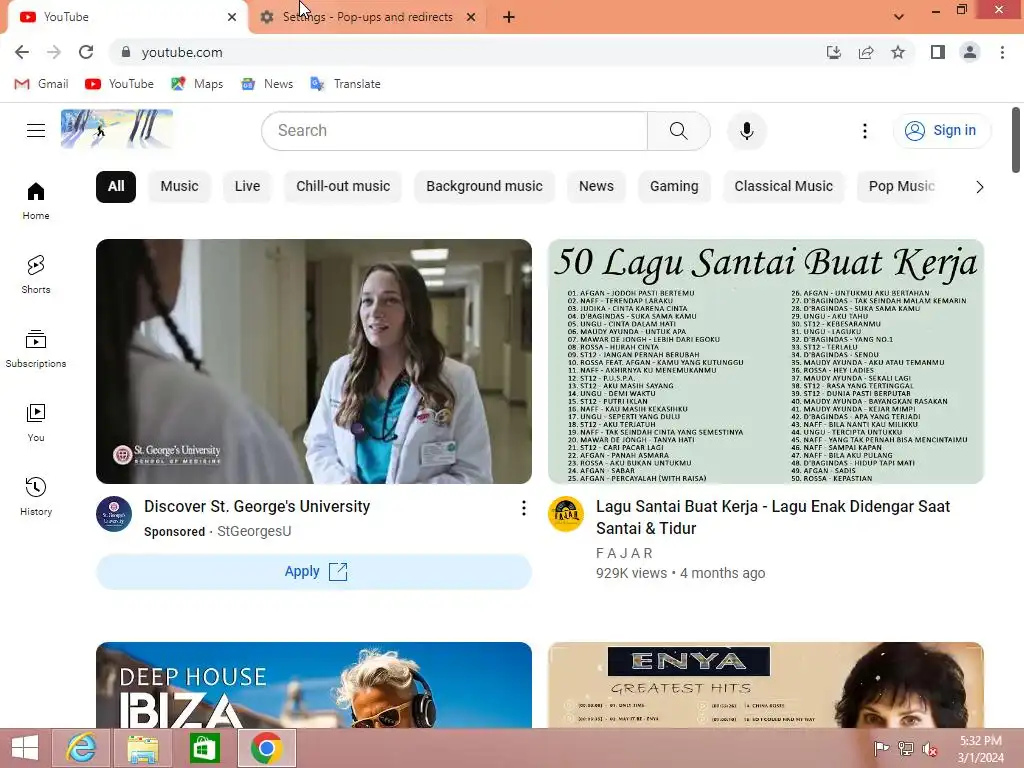Image resolution: width=1024 pixels, height=768 pixels.
Task: Open the Maps bookmark
Action: click(197, 84)
